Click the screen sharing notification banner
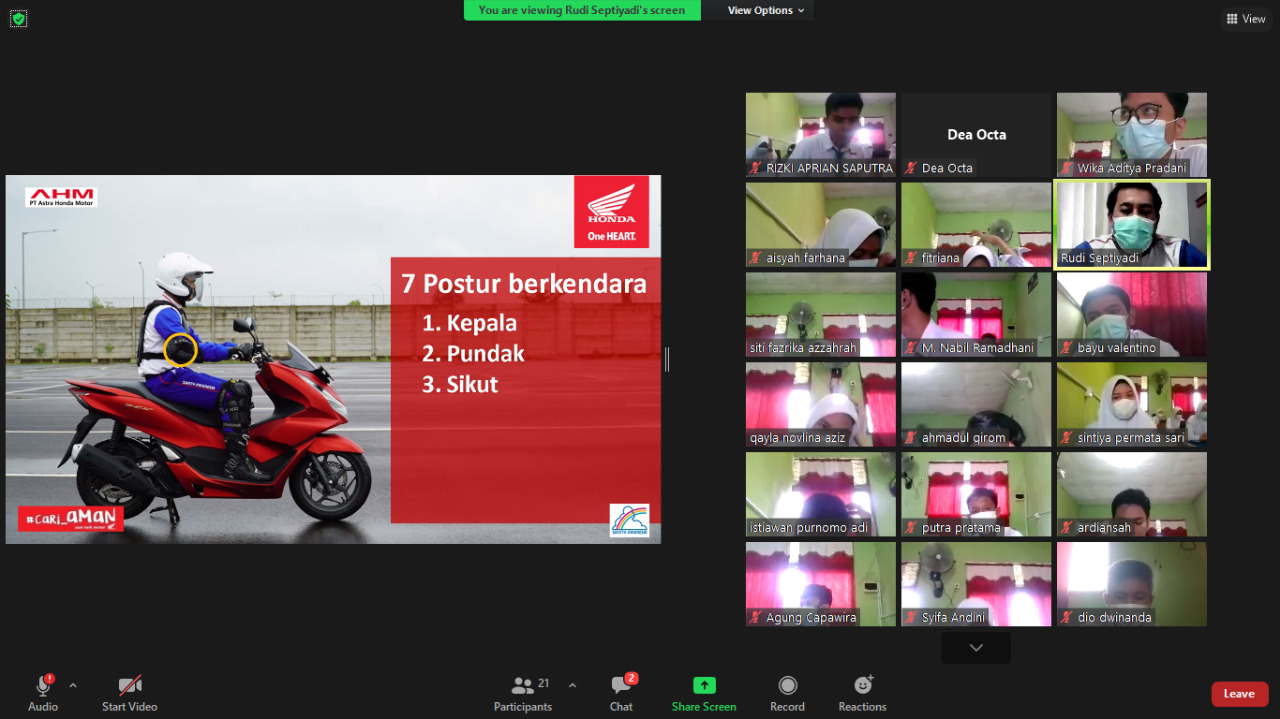 click(582, 10)
